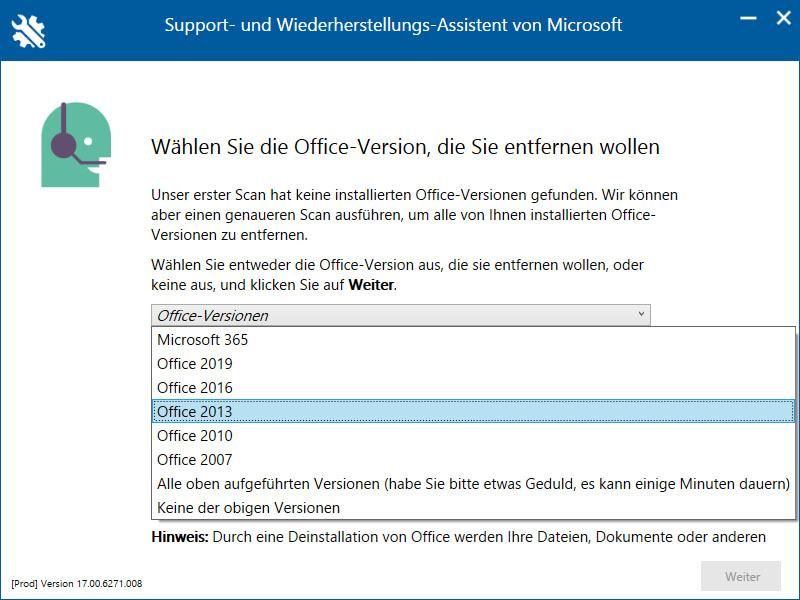Screen dimensions: 800x600
Task: Choose Alle oben aufgeführten Versionen option
Action: [473, 484]
